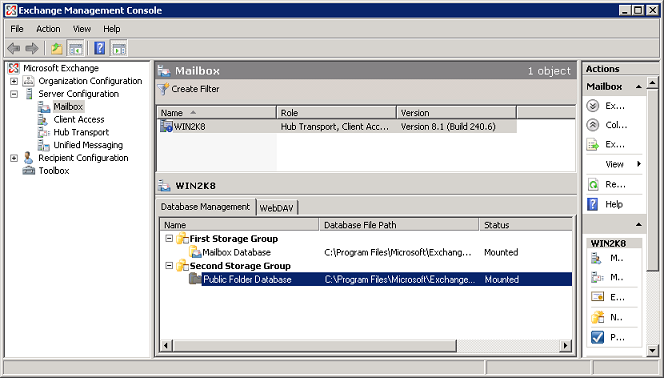
Task: Toggle the show/hide action pane icon
Action: [119, 48]
